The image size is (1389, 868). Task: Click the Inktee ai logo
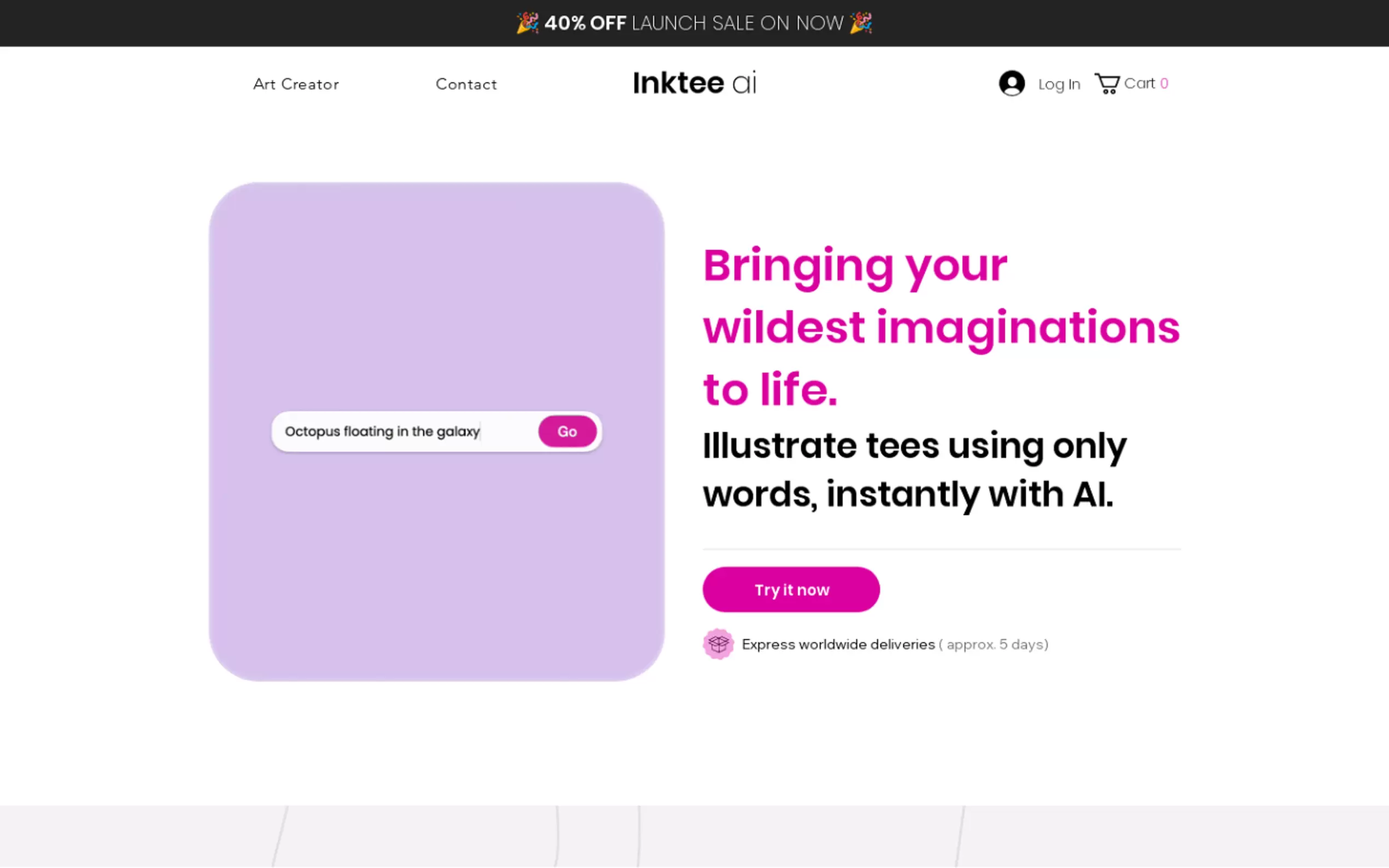coord(694,83)
